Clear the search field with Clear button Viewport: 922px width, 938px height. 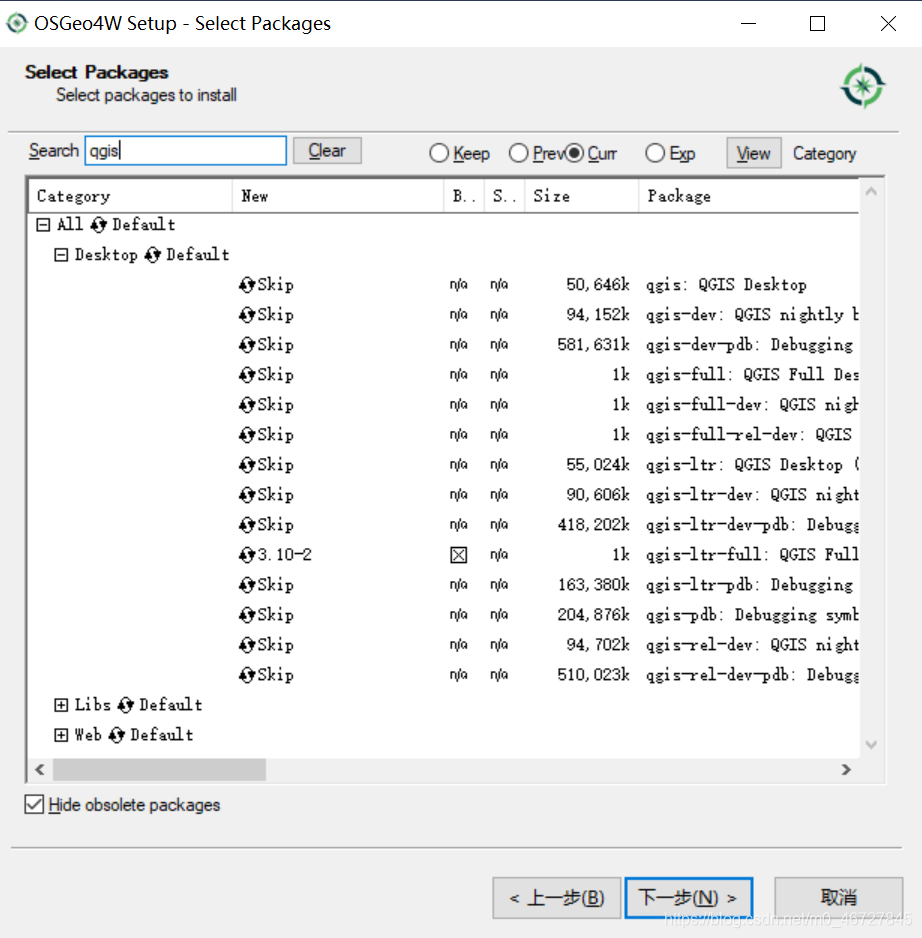point(327,151)
